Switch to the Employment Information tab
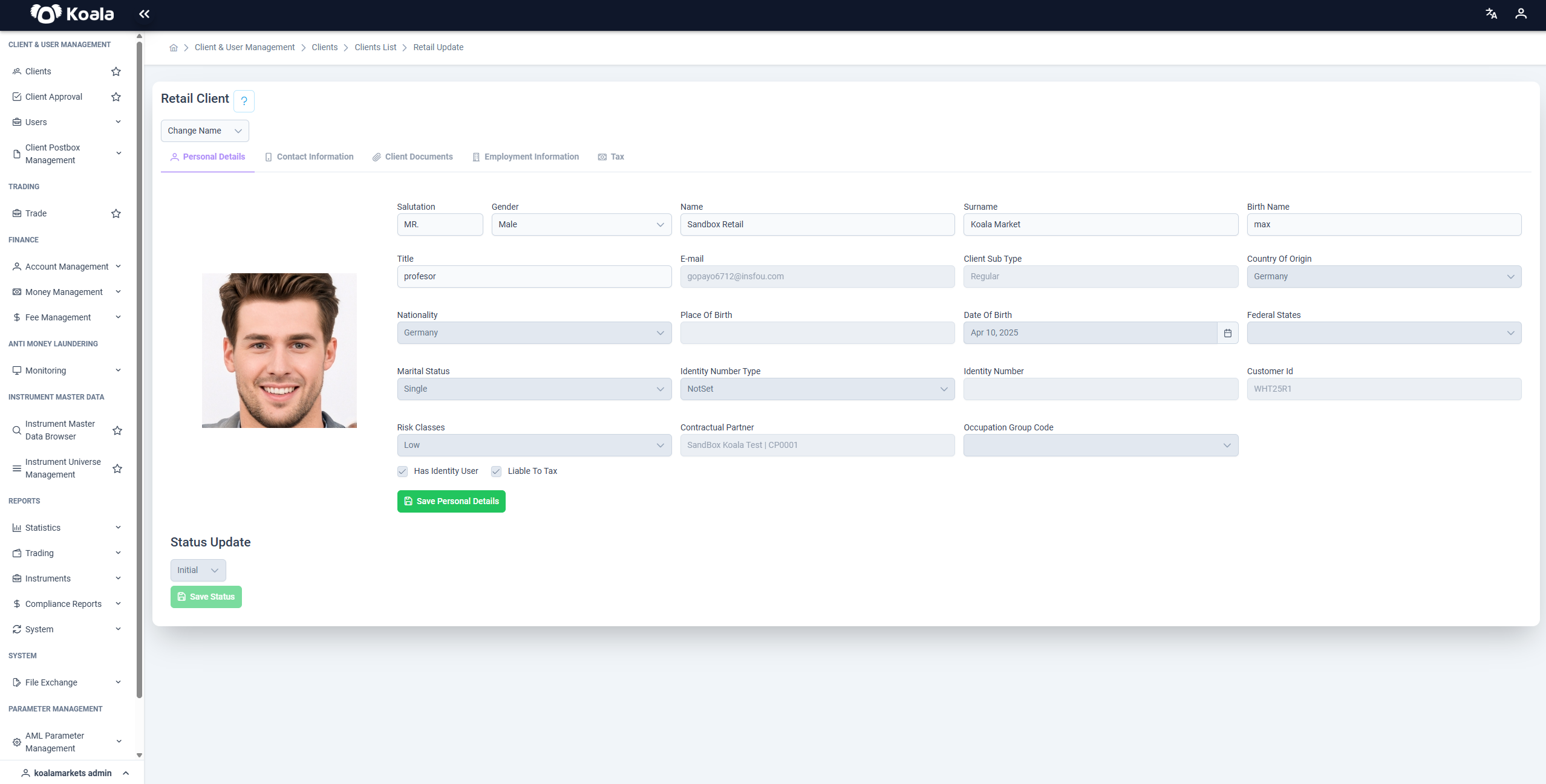The image size is (1546, 784). pos(525,157)
